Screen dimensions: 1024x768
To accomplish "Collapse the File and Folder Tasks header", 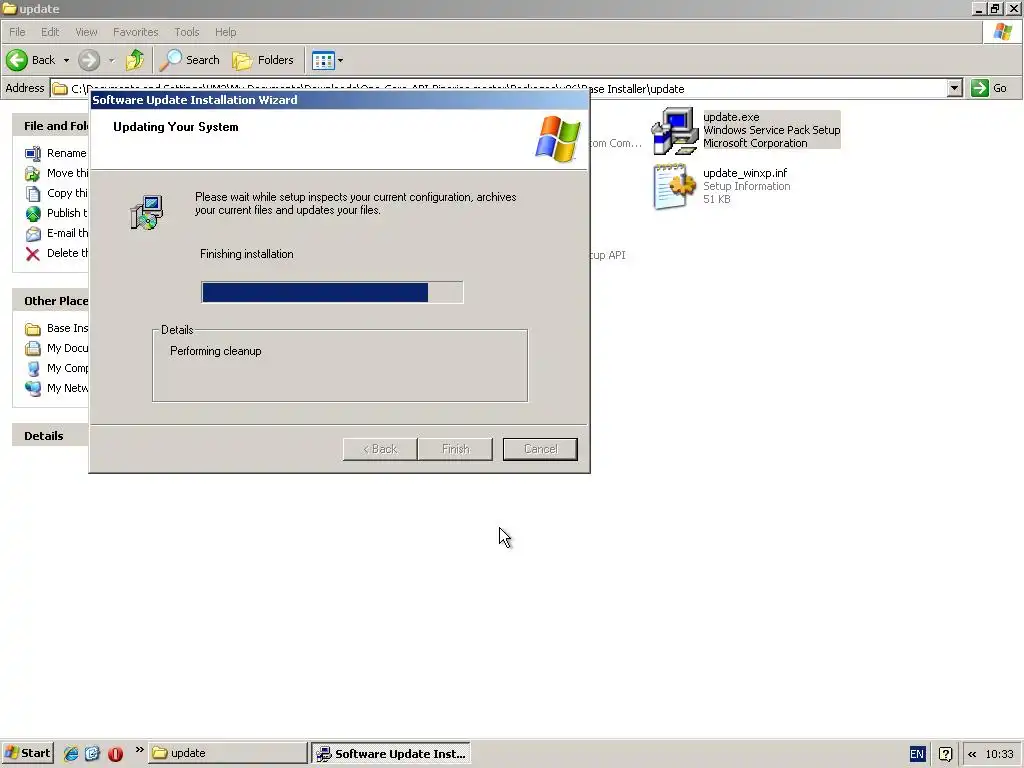I will pyautogui.click(x=51, y=125).
